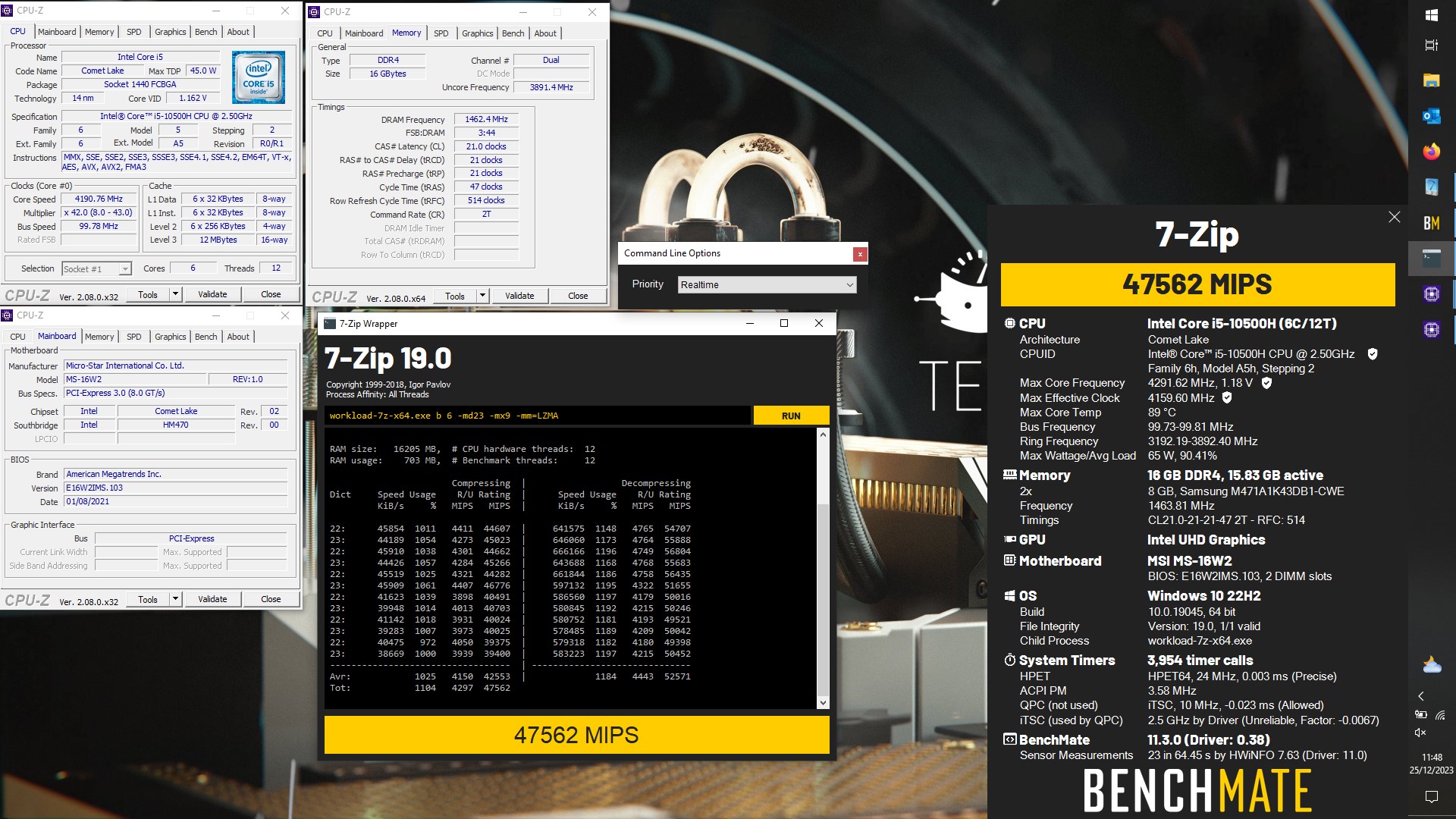1456x819 pixels.
Task: Click the Motherboard section icon in BenchMate panel
Action: tap(1009, 561)
